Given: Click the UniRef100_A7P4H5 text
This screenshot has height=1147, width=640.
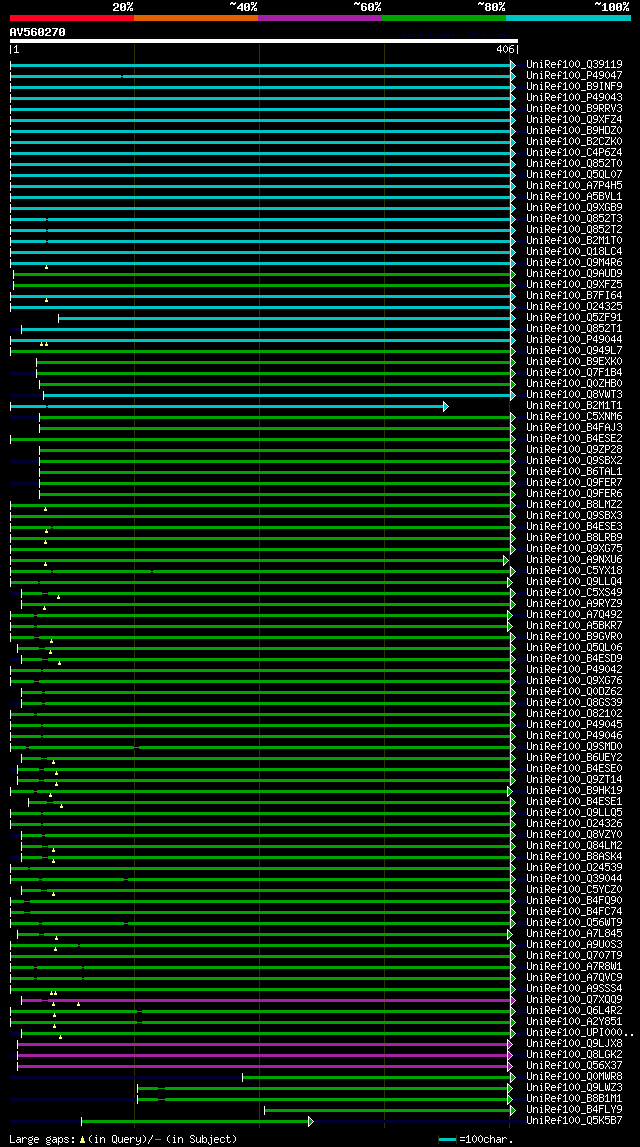Looking at the screenshot, I should [574, 185].
